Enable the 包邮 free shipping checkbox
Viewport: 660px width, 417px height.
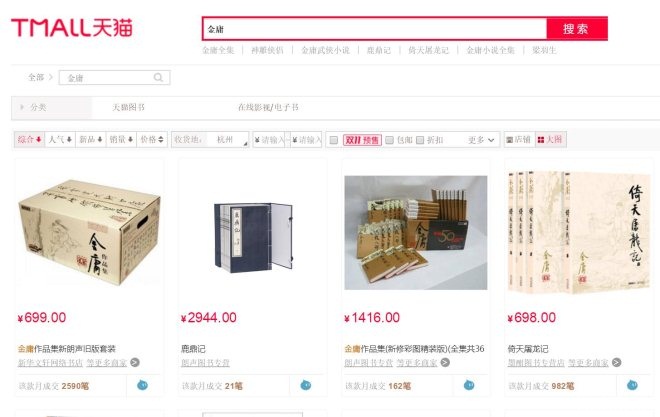click(x=389, y=140)
